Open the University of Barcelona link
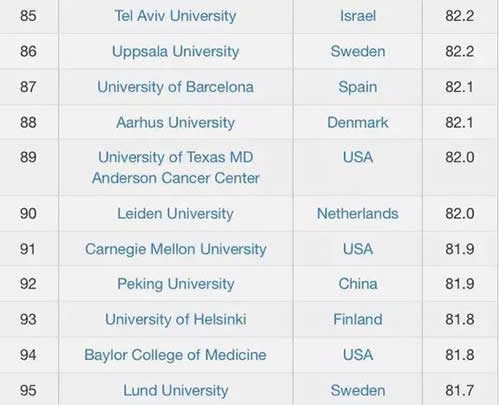This screenshot has height=405, width=500. coord(175,87)
